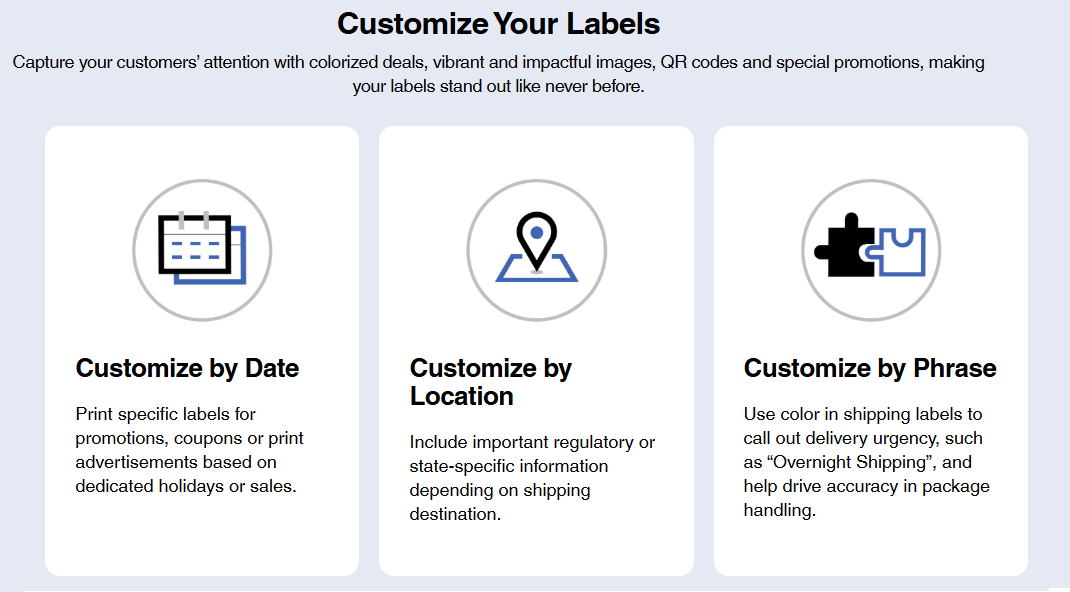Click the paragraph about promotions and coupons
This screenshot has height=592, width=1070.
(x=189, y=450)
